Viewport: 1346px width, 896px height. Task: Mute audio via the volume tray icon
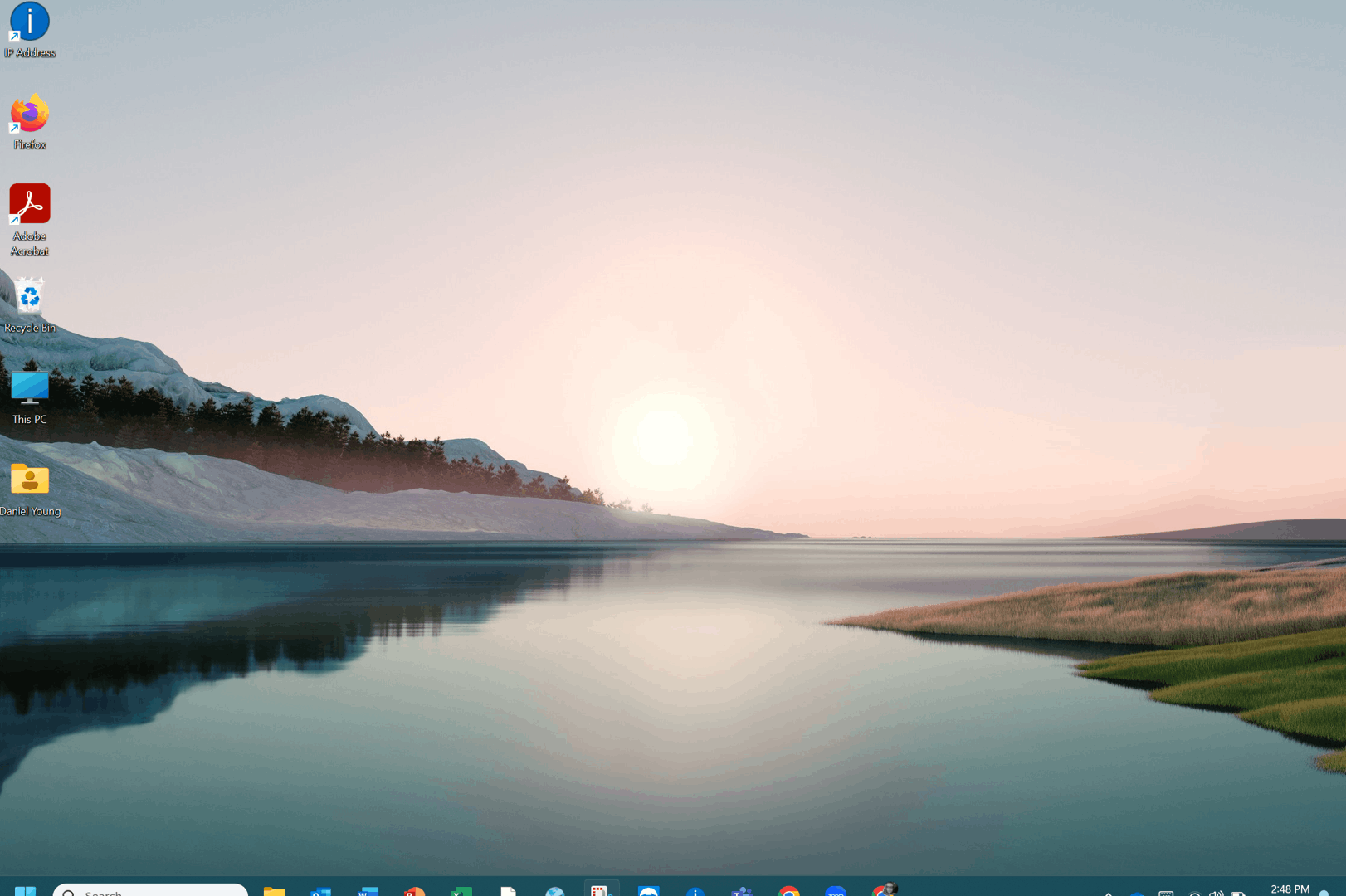pos(1217,892)
